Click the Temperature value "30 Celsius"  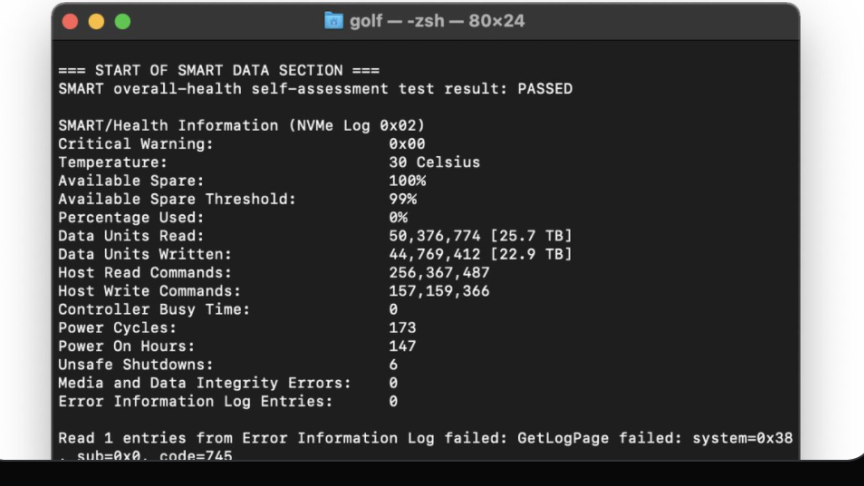434,162
